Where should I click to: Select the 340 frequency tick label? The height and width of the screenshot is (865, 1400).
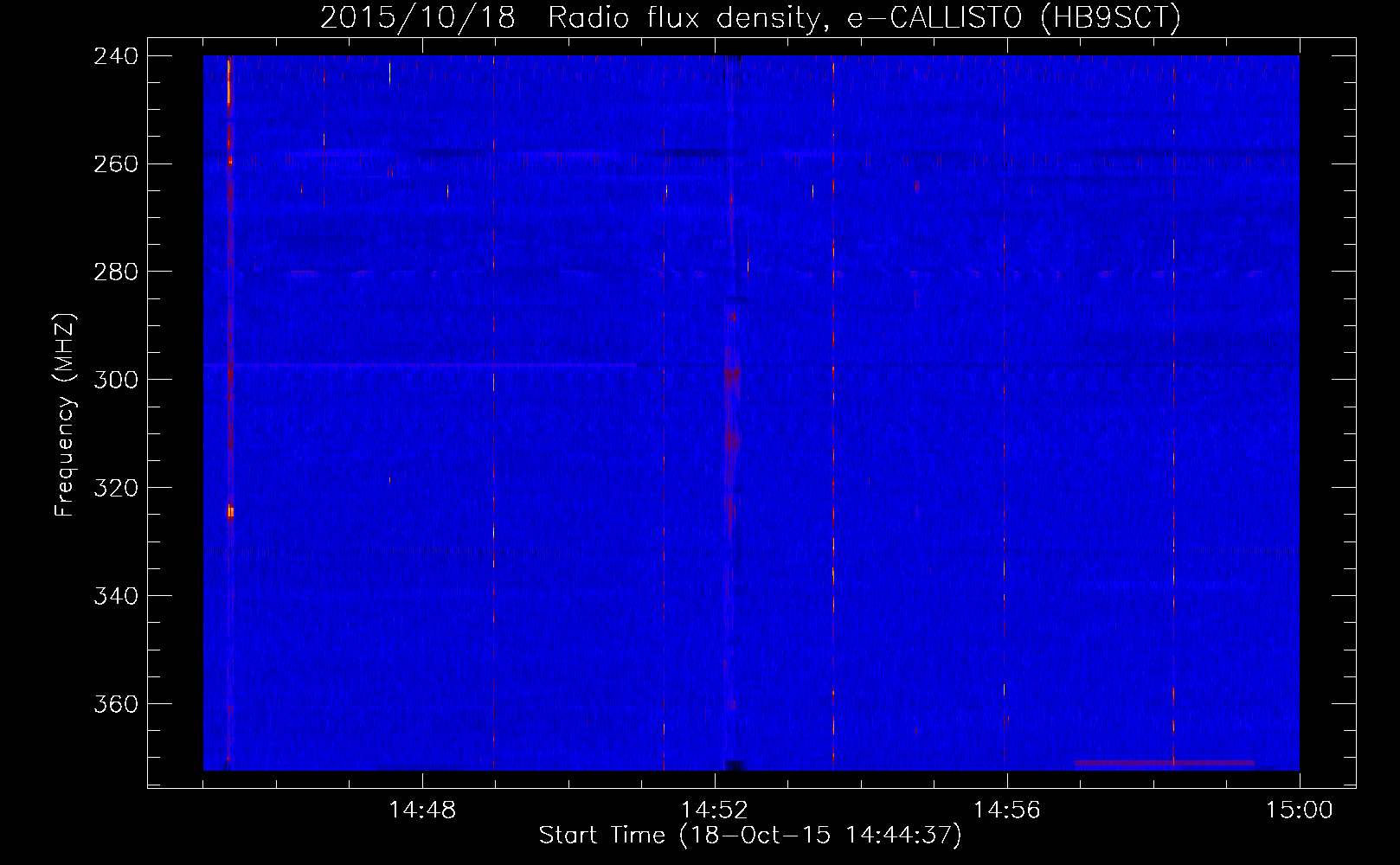116,597
